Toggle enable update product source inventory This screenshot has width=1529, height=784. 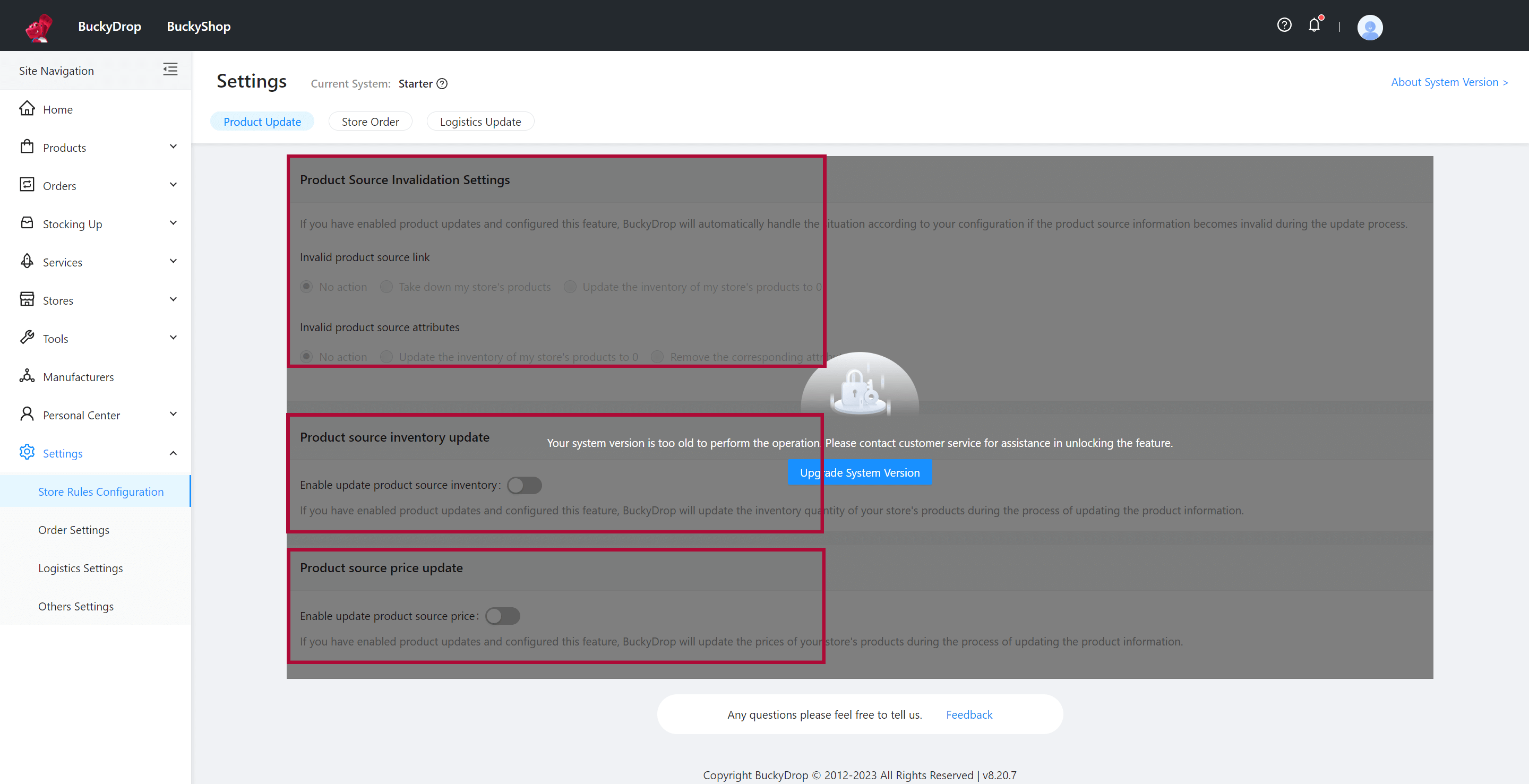(525, 485)
